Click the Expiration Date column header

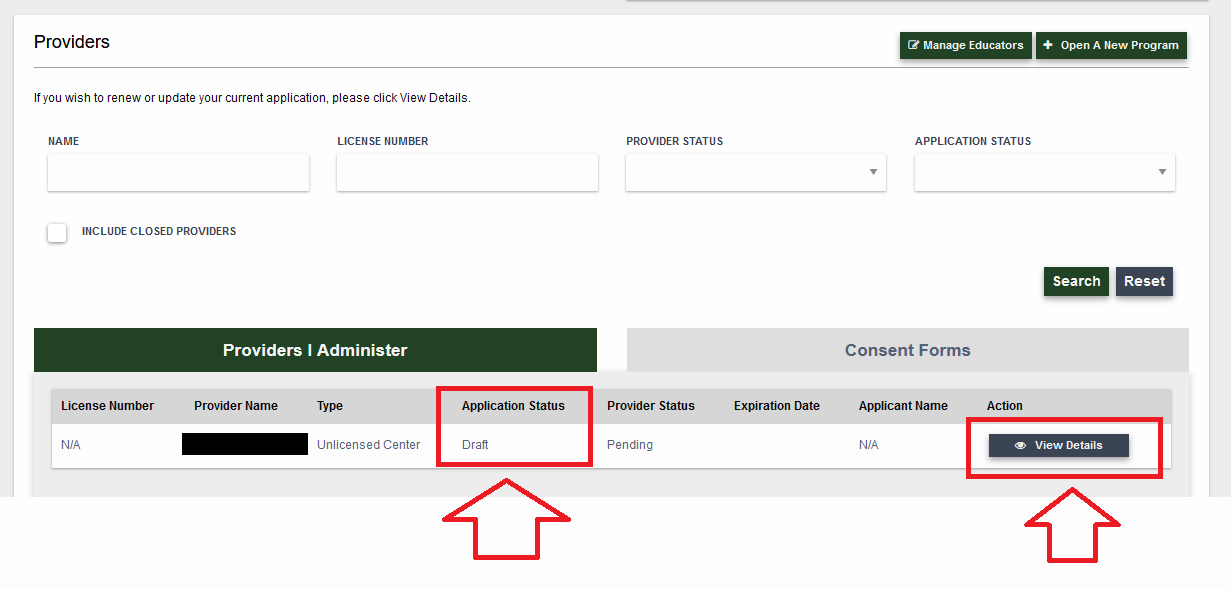click(x=777, y=406)
